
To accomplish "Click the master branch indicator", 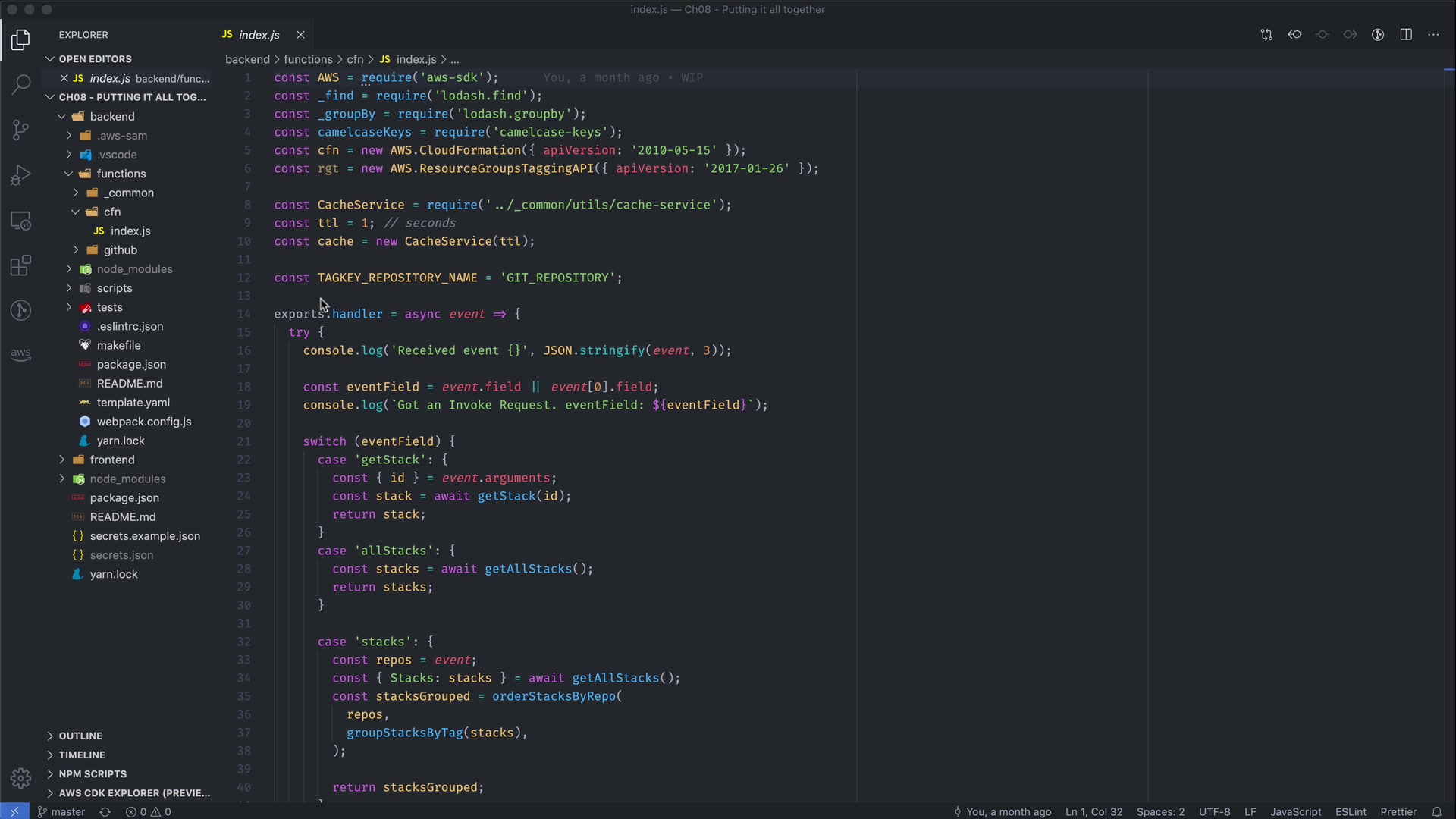I will tap(62, 811).
